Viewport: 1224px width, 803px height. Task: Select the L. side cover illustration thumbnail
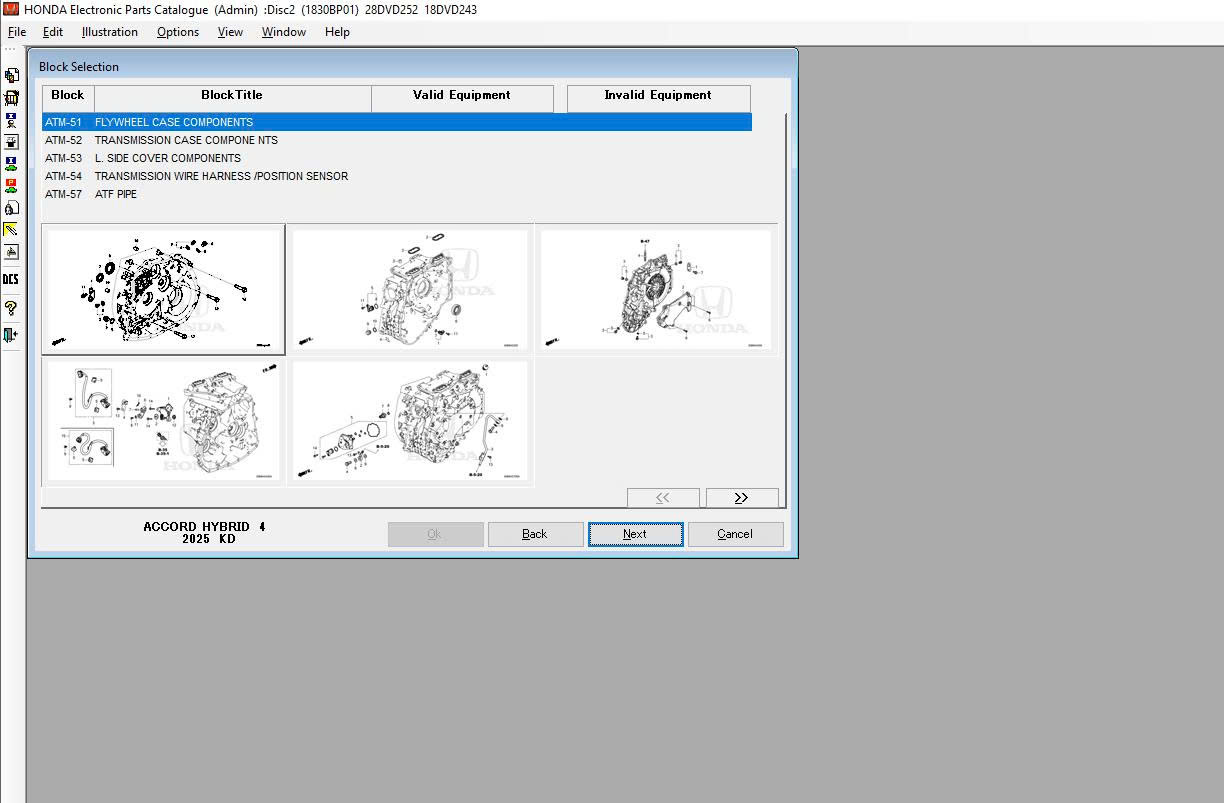coord(656,289)
